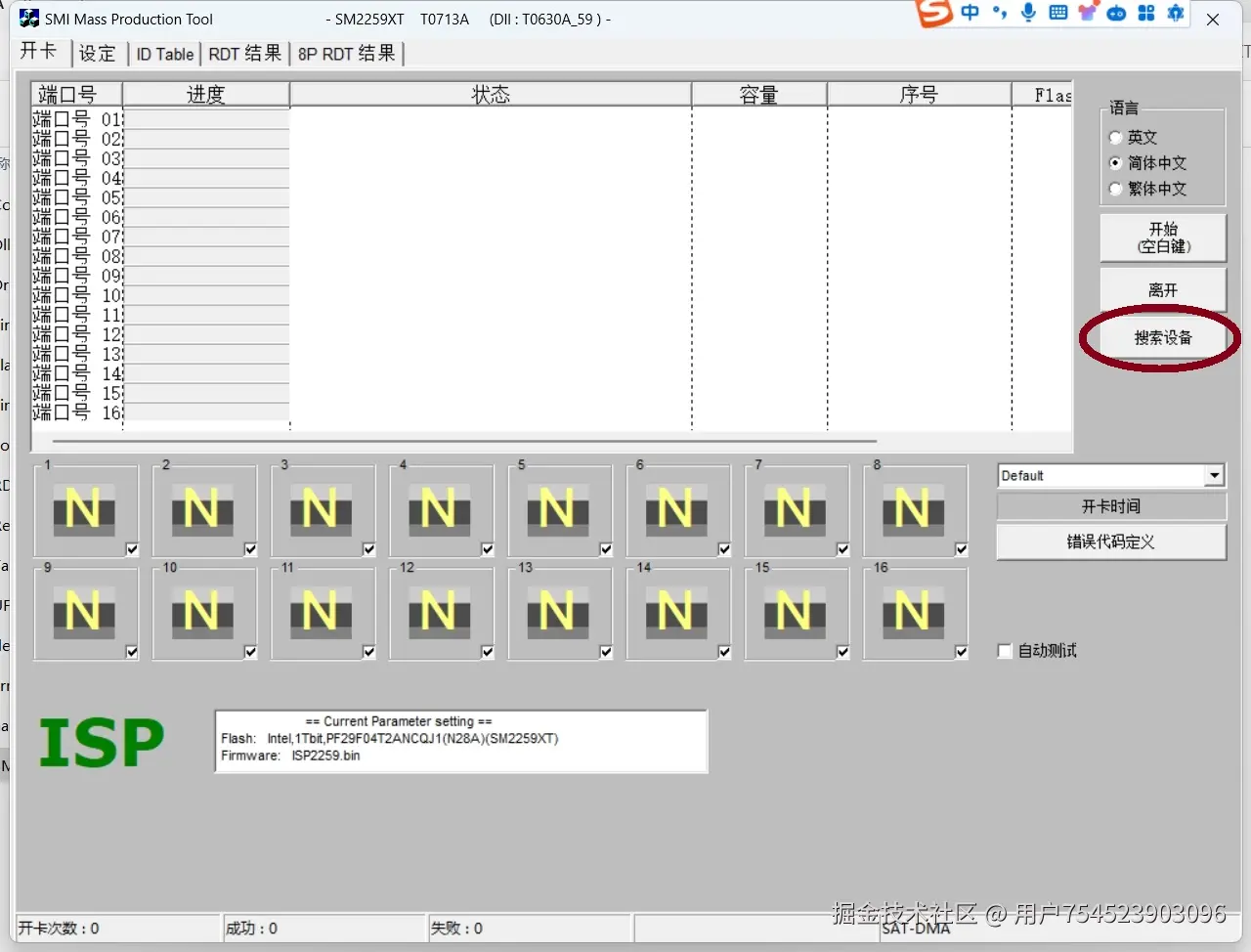This screenshot has height=952, width=1251.
Task: Click port 8 status N icon
Action: (x=914, y=510)
